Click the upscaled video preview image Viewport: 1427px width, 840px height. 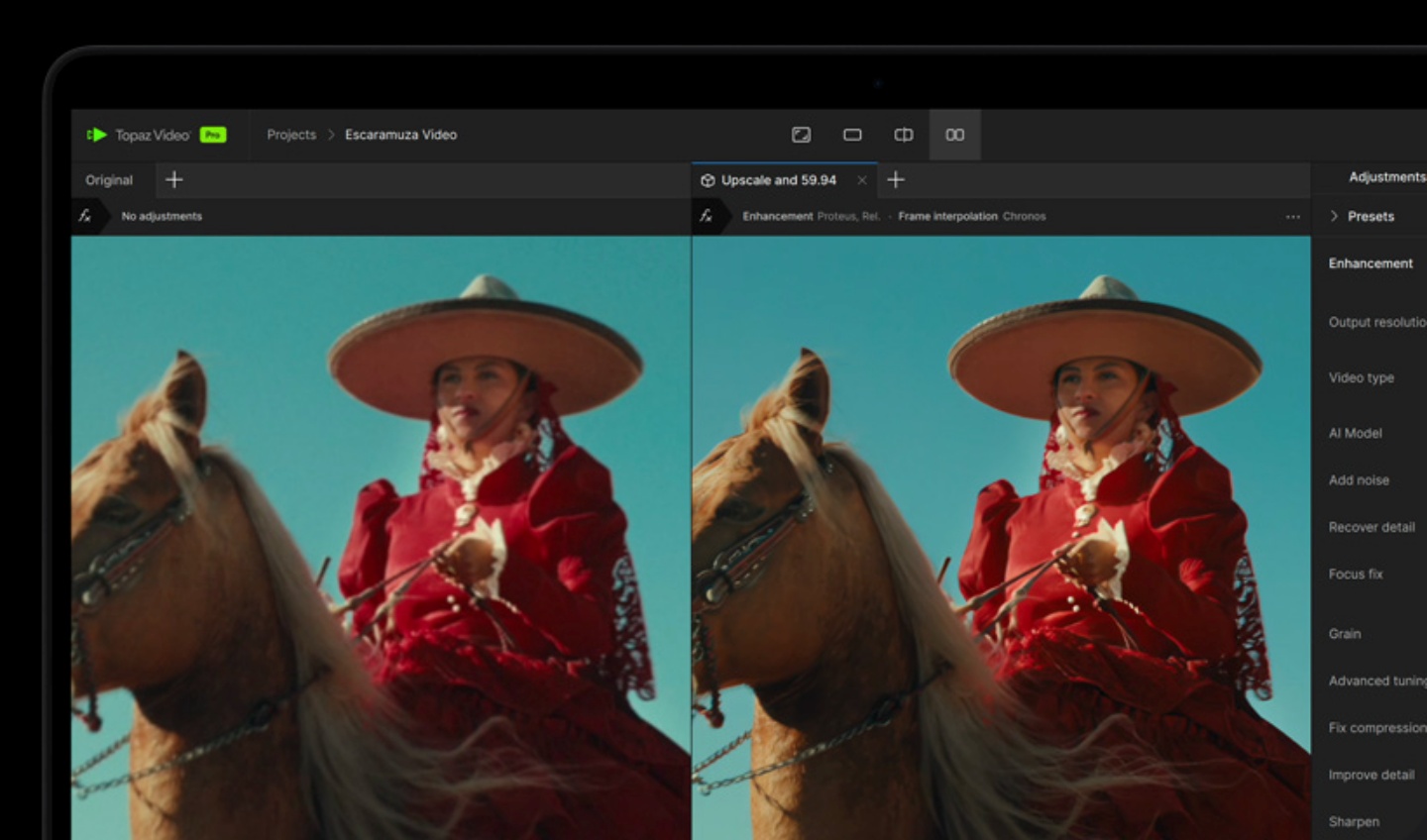(x=1001, y=535)
